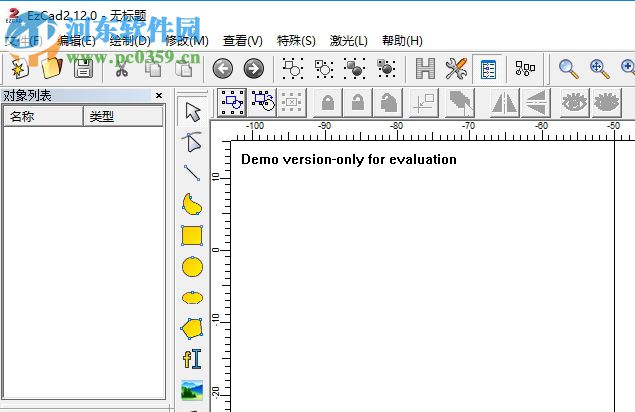The image size is (635, 412).
Task: Save the document with the floppy disk icon
Action: (x=83, y=68)
